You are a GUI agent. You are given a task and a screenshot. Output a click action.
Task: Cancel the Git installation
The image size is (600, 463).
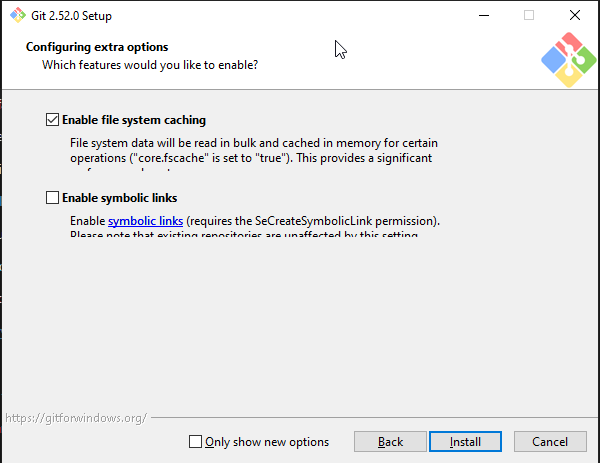point(550,441)
